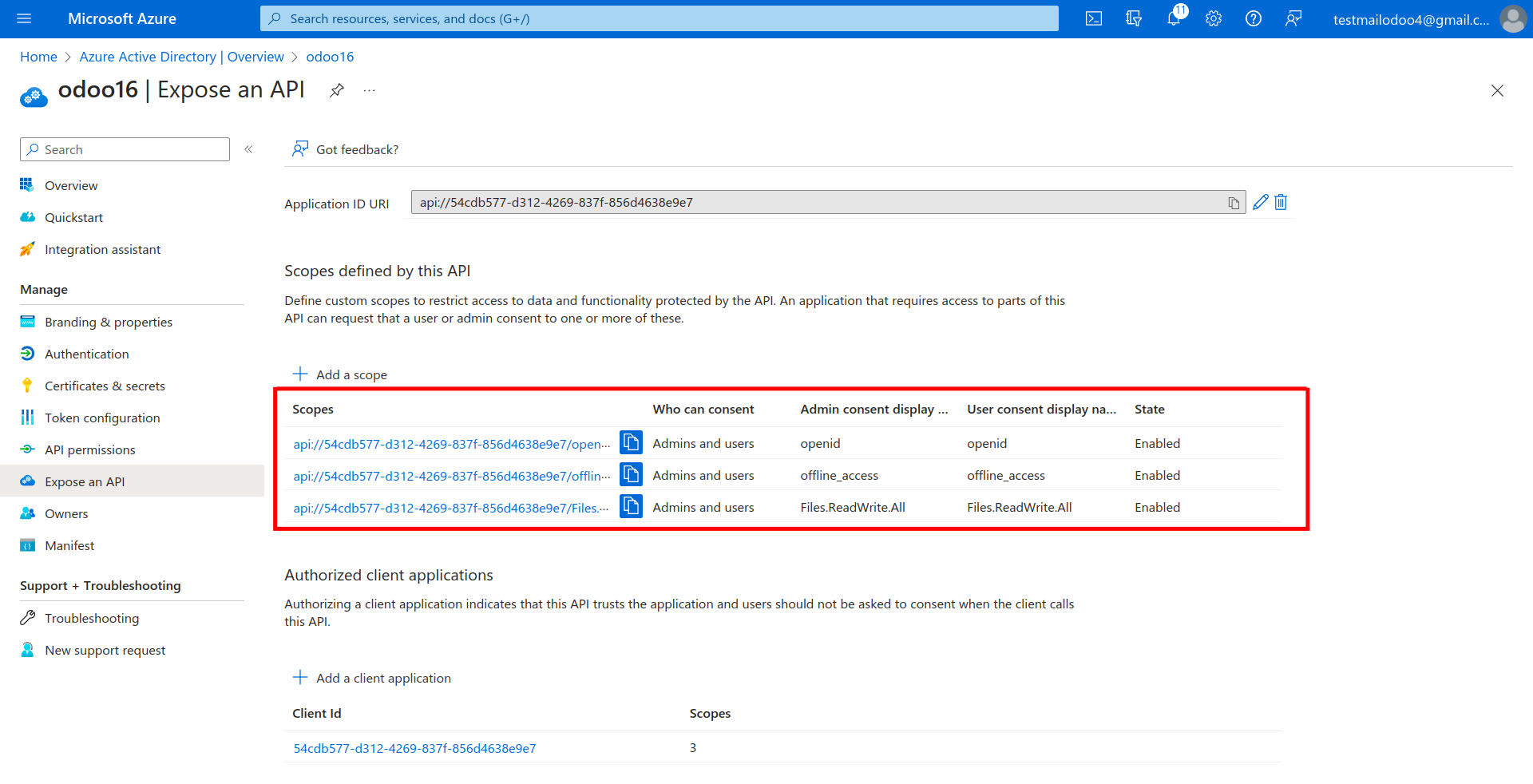Viewport: 1533px width, 784px height.
Task: Collapse the left navigation menu
Action: [248, 149]
